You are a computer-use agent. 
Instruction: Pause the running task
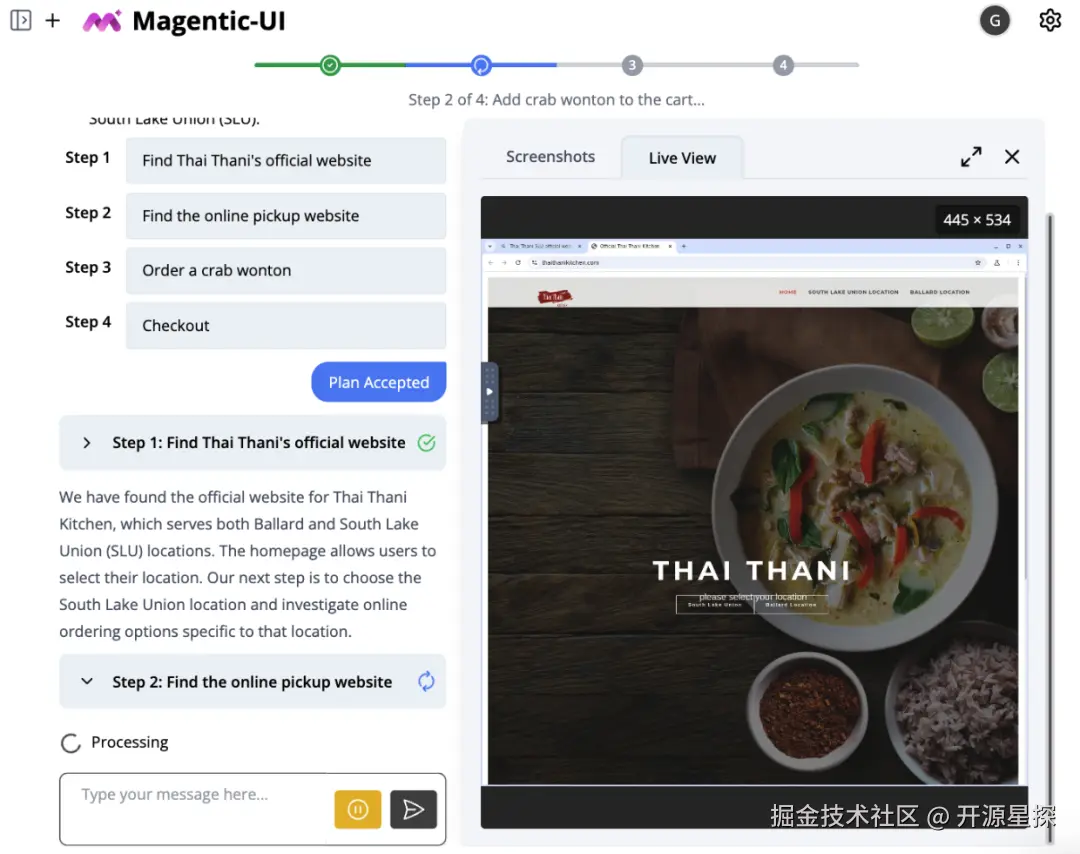click(x=357, y=809)
